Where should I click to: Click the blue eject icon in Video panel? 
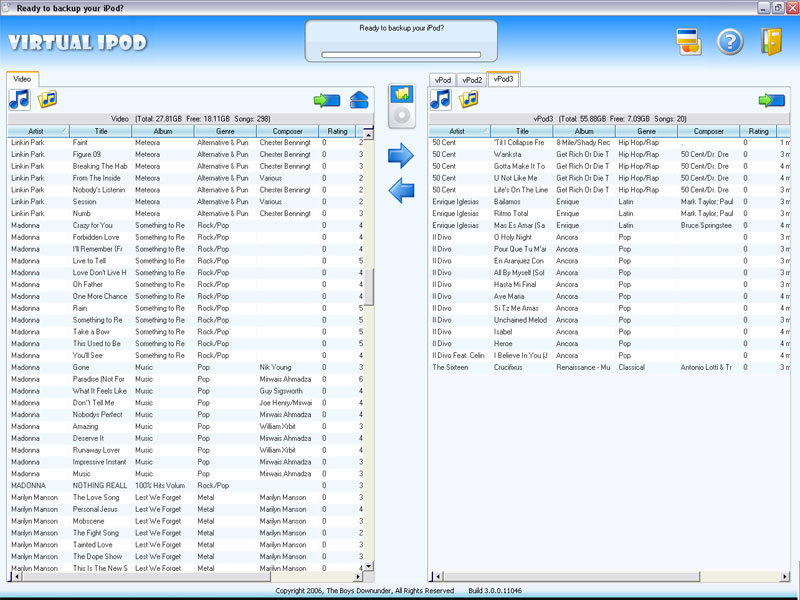[x=359, y=100]
